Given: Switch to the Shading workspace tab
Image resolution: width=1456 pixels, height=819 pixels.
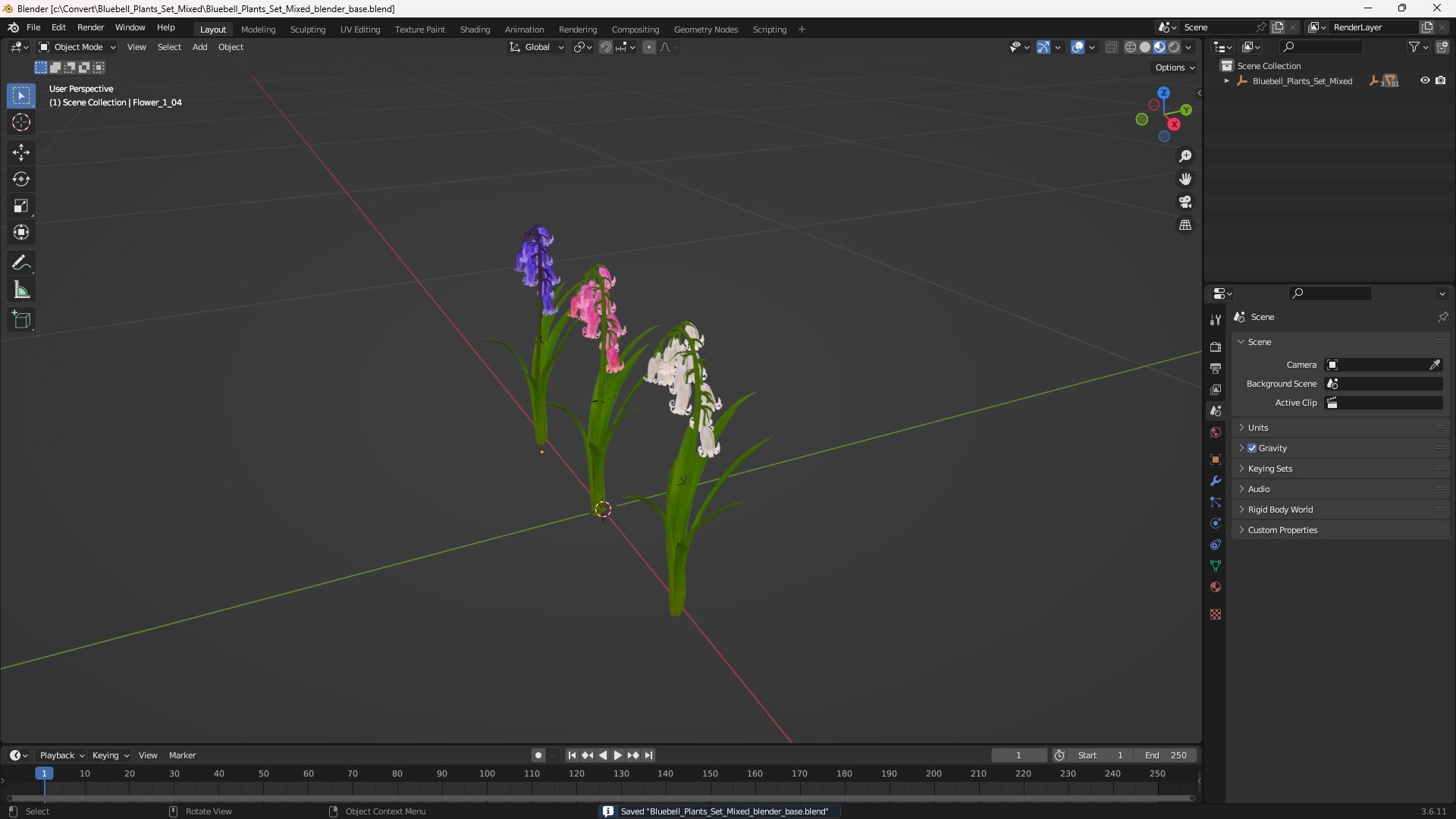Looking at the screenshot, I should (x=475, y=30).
